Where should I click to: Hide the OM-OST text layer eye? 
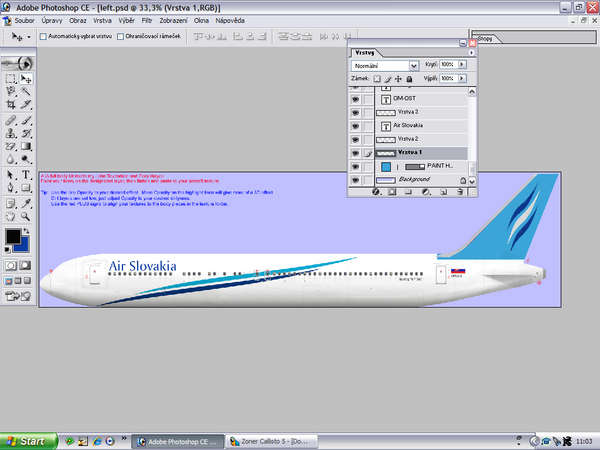point(355,99)
